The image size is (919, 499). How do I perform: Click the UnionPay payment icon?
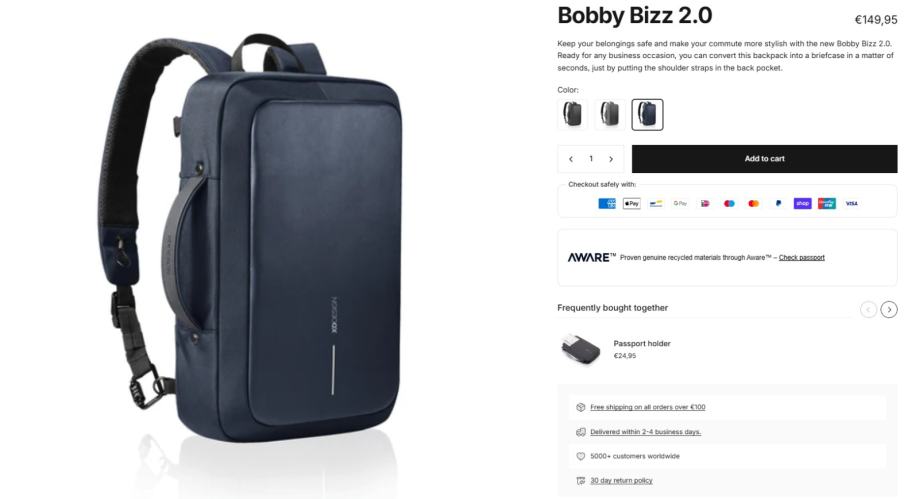[x=827, y=203]
